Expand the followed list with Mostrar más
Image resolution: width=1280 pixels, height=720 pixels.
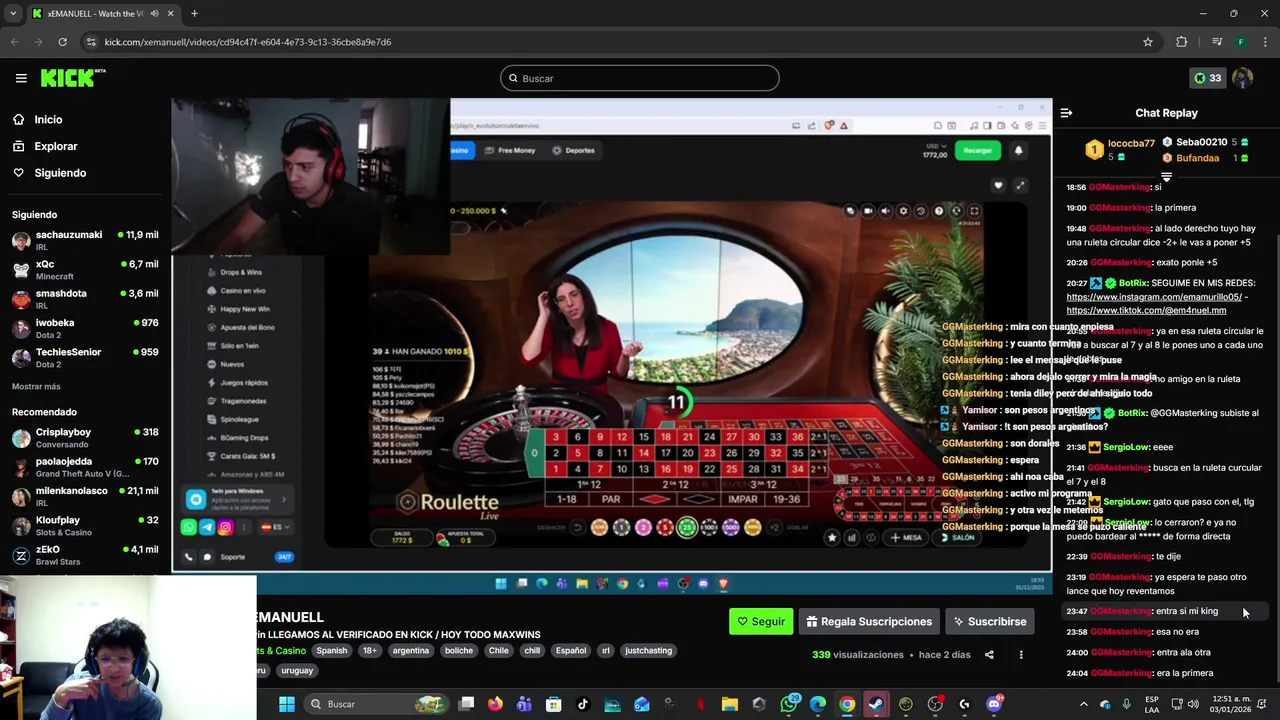coord(36,386)
